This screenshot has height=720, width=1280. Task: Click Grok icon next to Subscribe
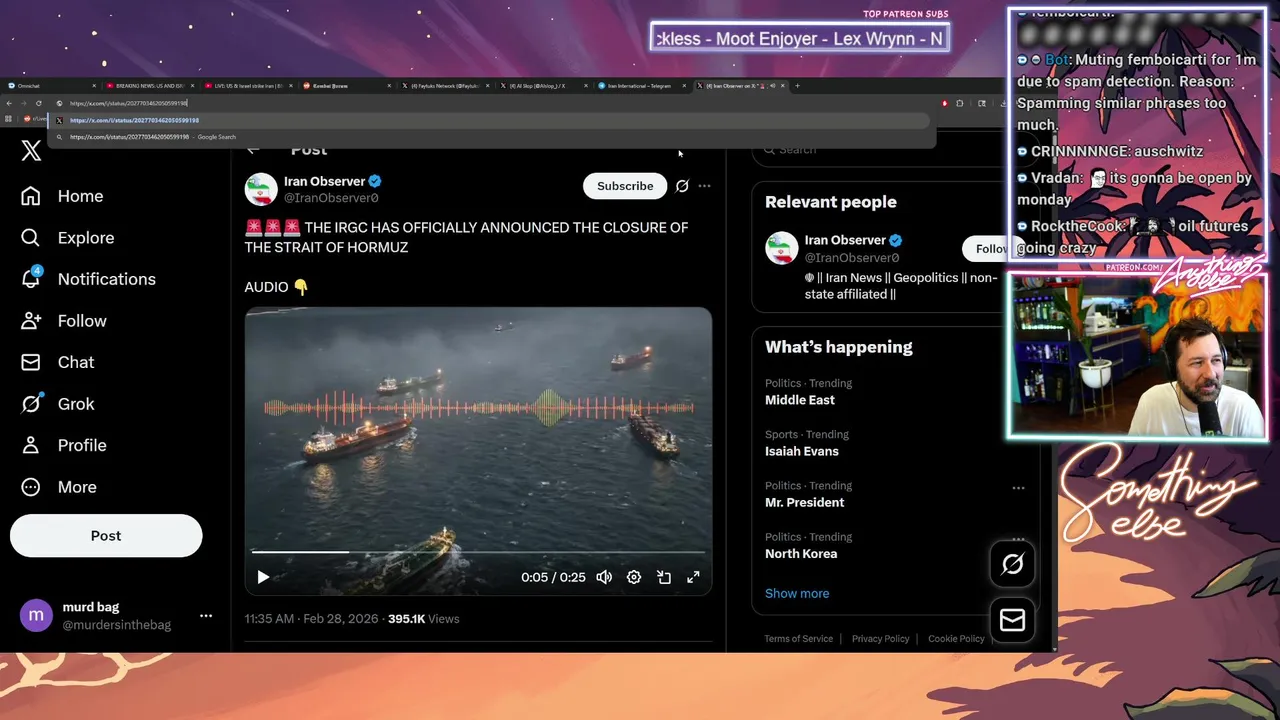(682, 186)
